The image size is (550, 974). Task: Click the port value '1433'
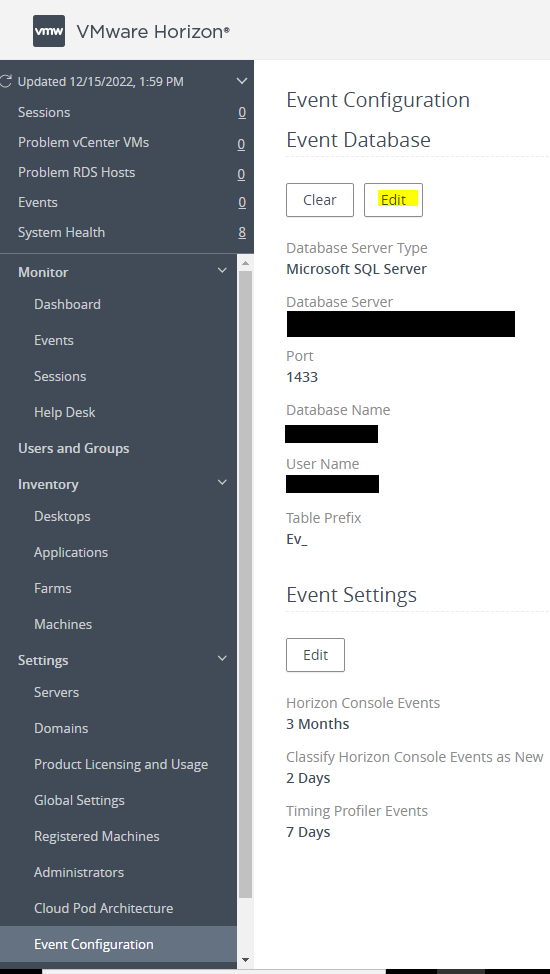pos(302,377)
